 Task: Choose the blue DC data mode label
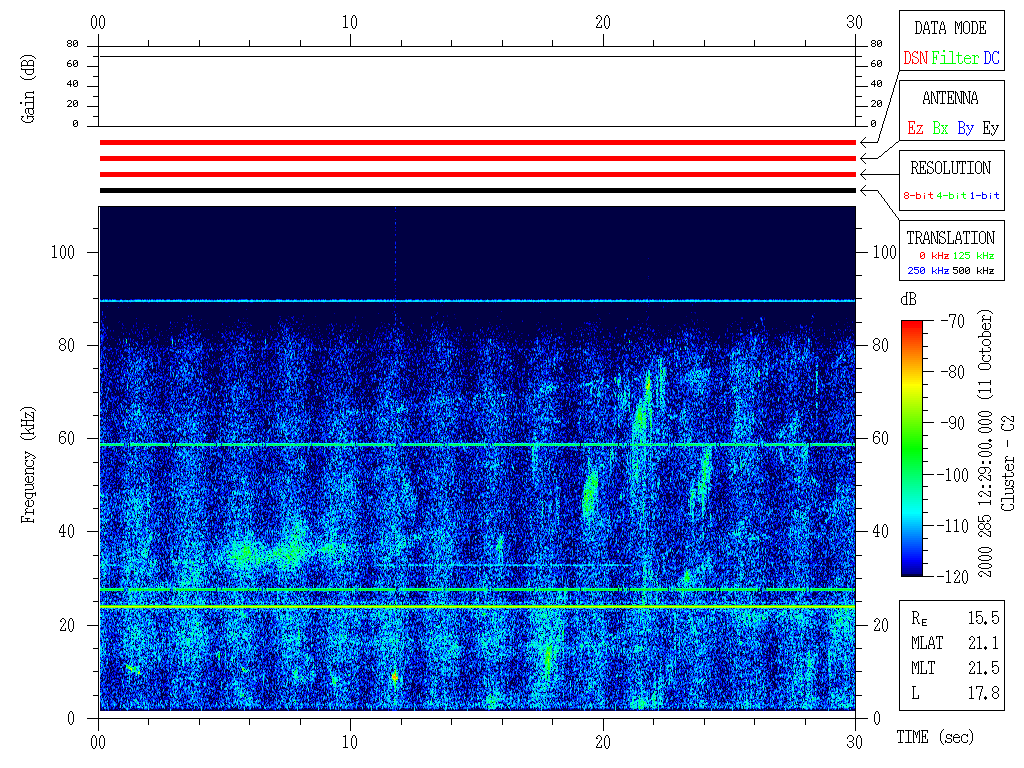click(991, 58)
